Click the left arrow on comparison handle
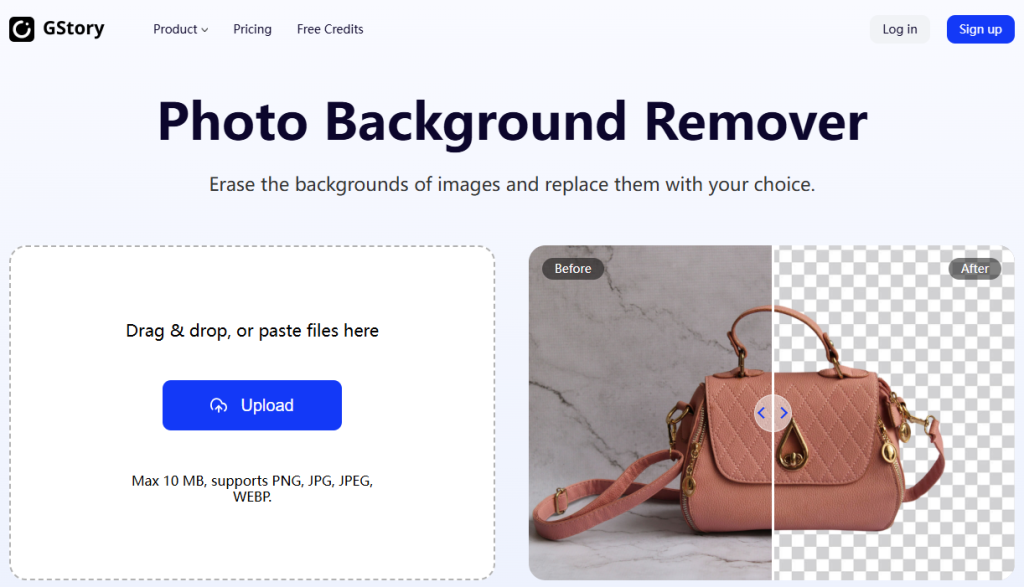Image resolution: width=1024 pixels, height=587 pixels. 761,413
